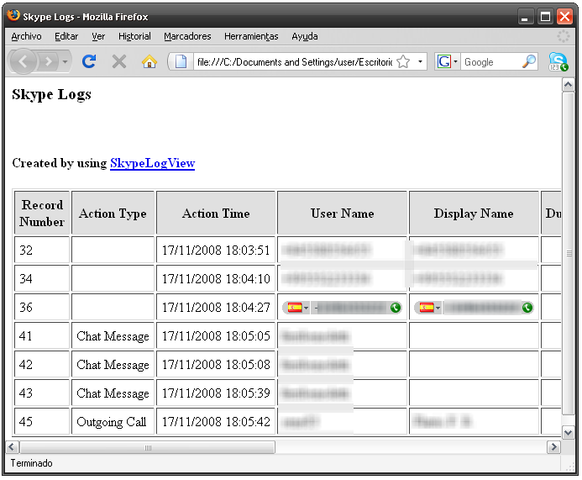
Task: Reload the page with the blue refresh icon
Action: (89, 61)
